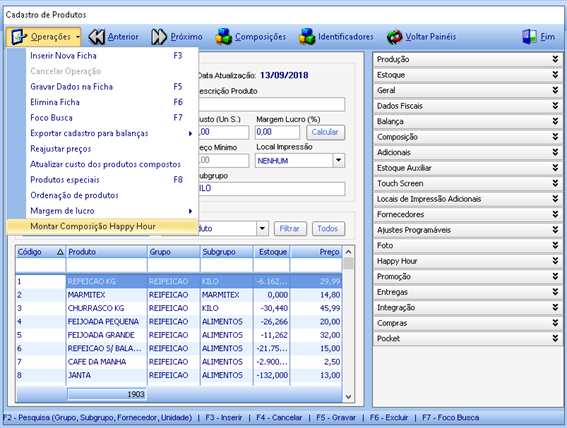
Task: Expand the Promoção panel
Action: pos(467,277)
